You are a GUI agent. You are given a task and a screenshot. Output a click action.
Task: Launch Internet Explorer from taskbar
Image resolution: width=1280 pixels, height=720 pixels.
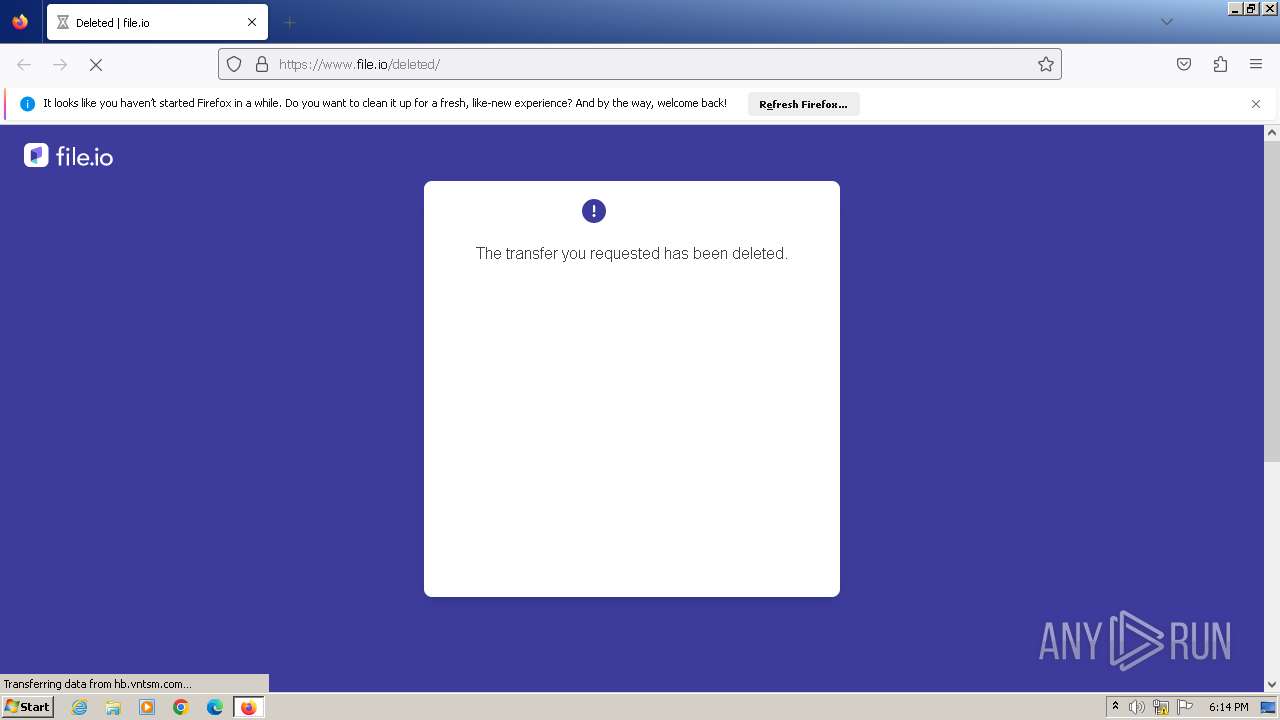(80, 707)
